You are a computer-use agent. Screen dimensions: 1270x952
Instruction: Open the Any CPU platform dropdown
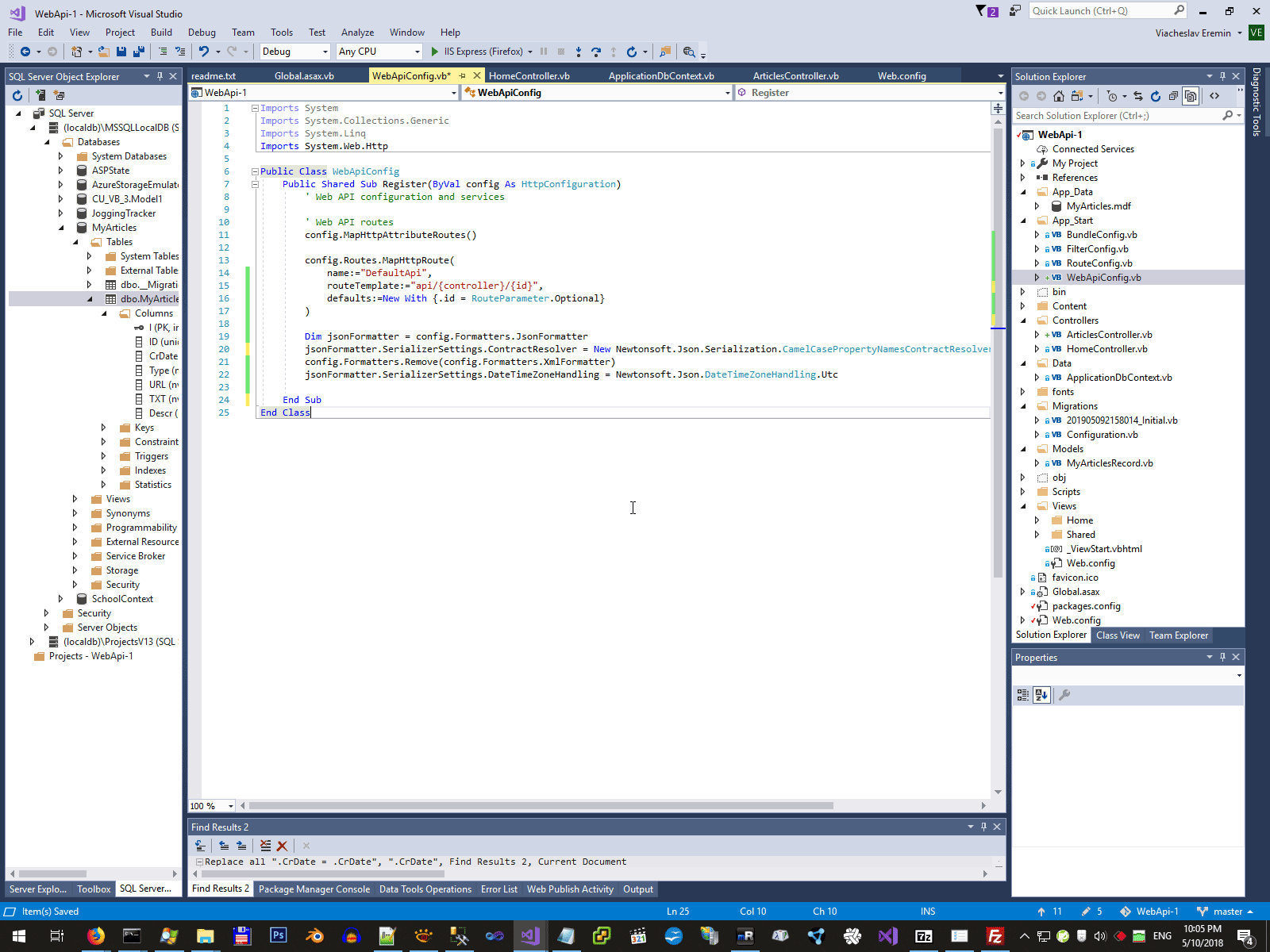pos(417,52)
